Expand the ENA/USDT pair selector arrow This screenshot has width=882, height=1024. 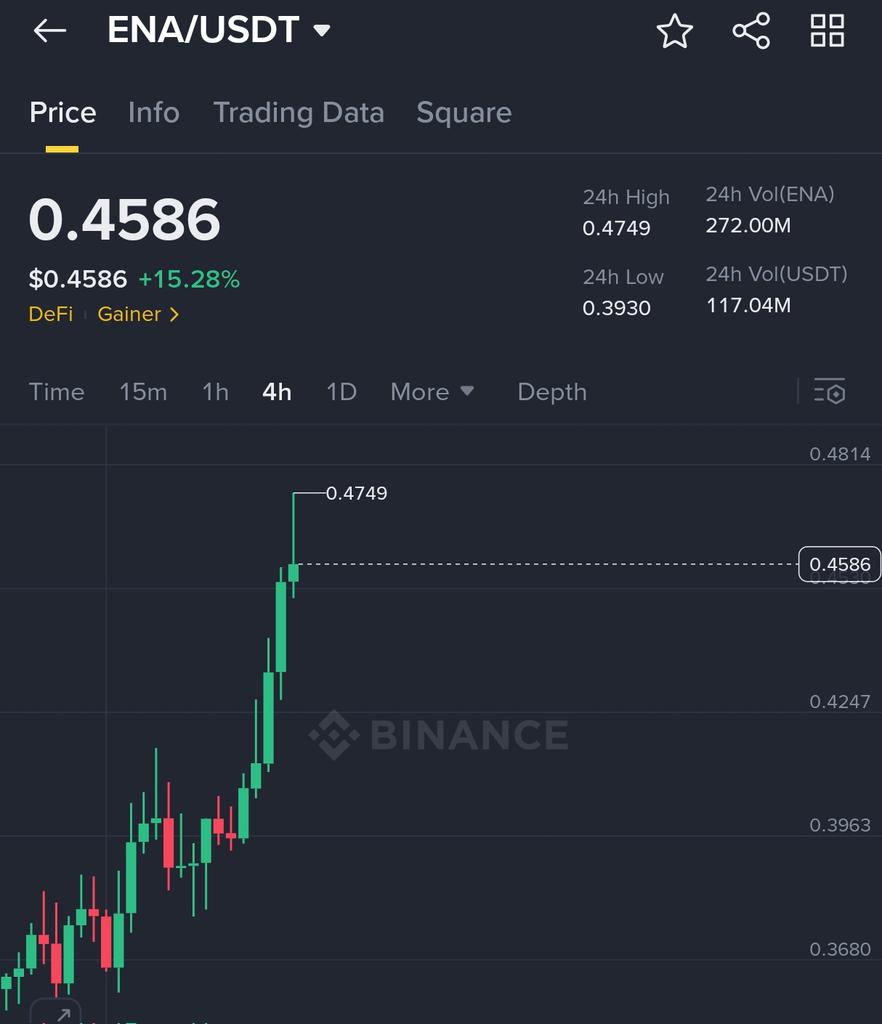coord(322,30)
